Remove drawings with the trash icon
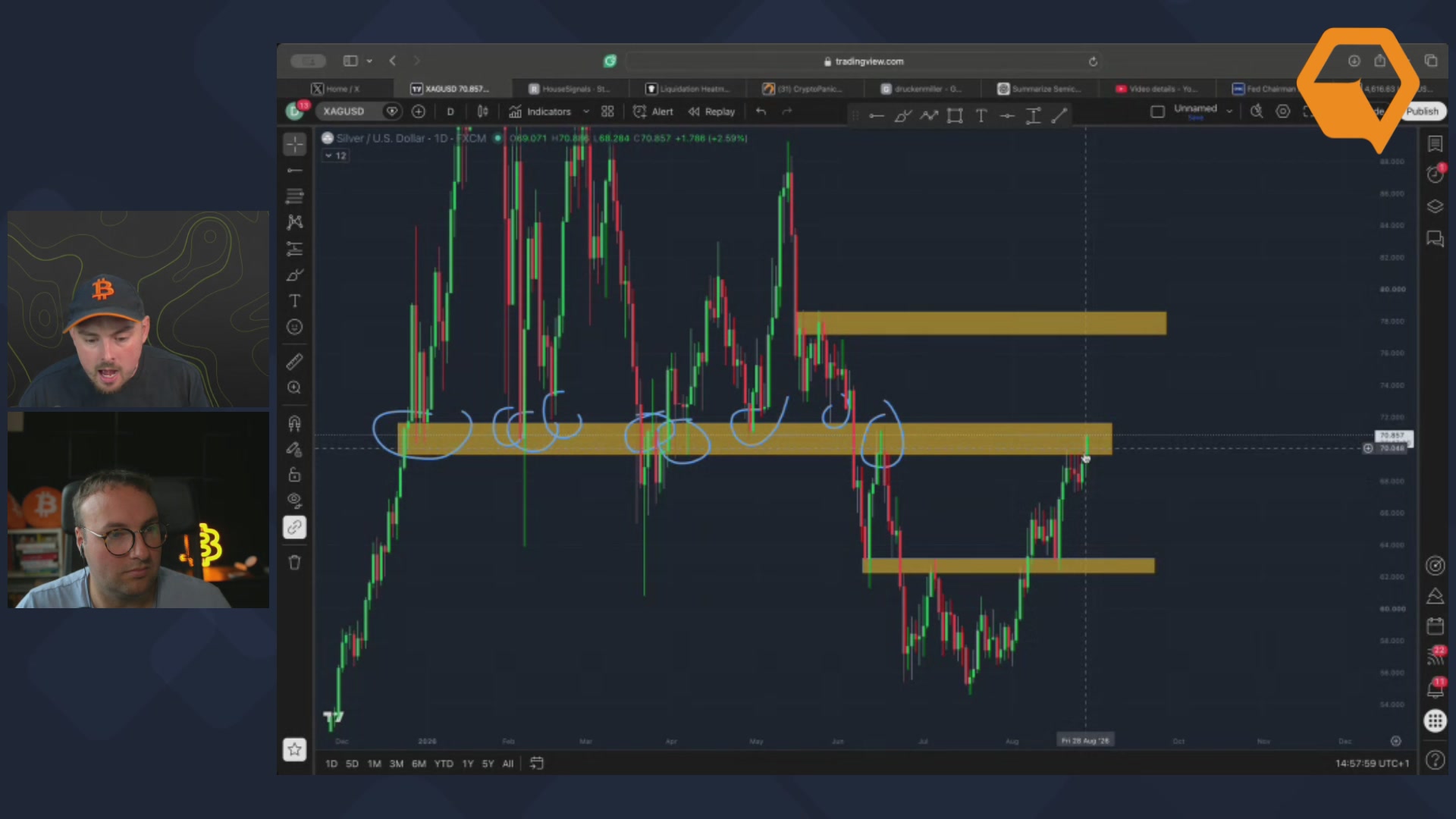The image size is (1456, 819). point(295,562)
